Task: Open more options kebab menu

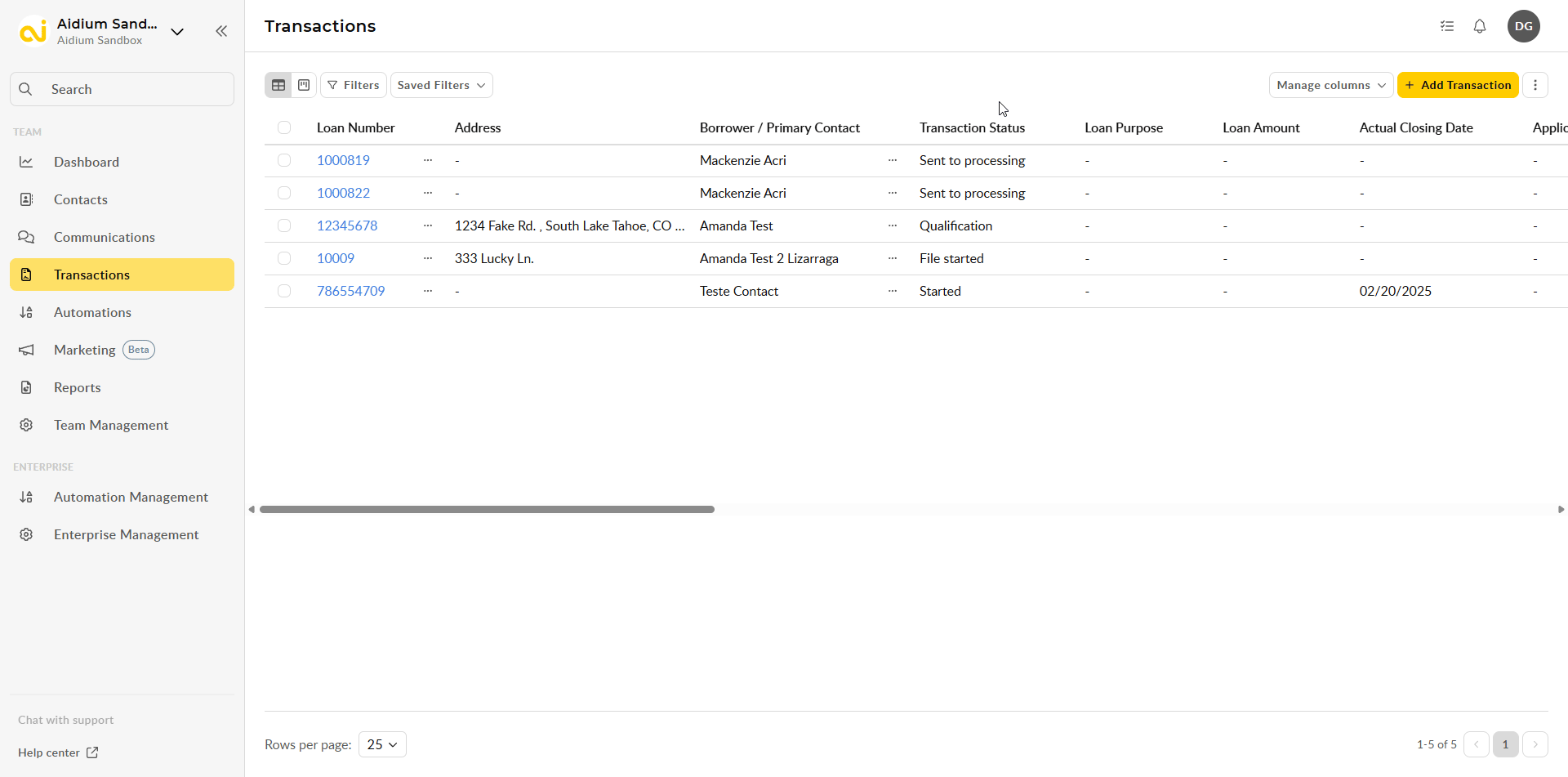Action: click(x=1535, y=85)
